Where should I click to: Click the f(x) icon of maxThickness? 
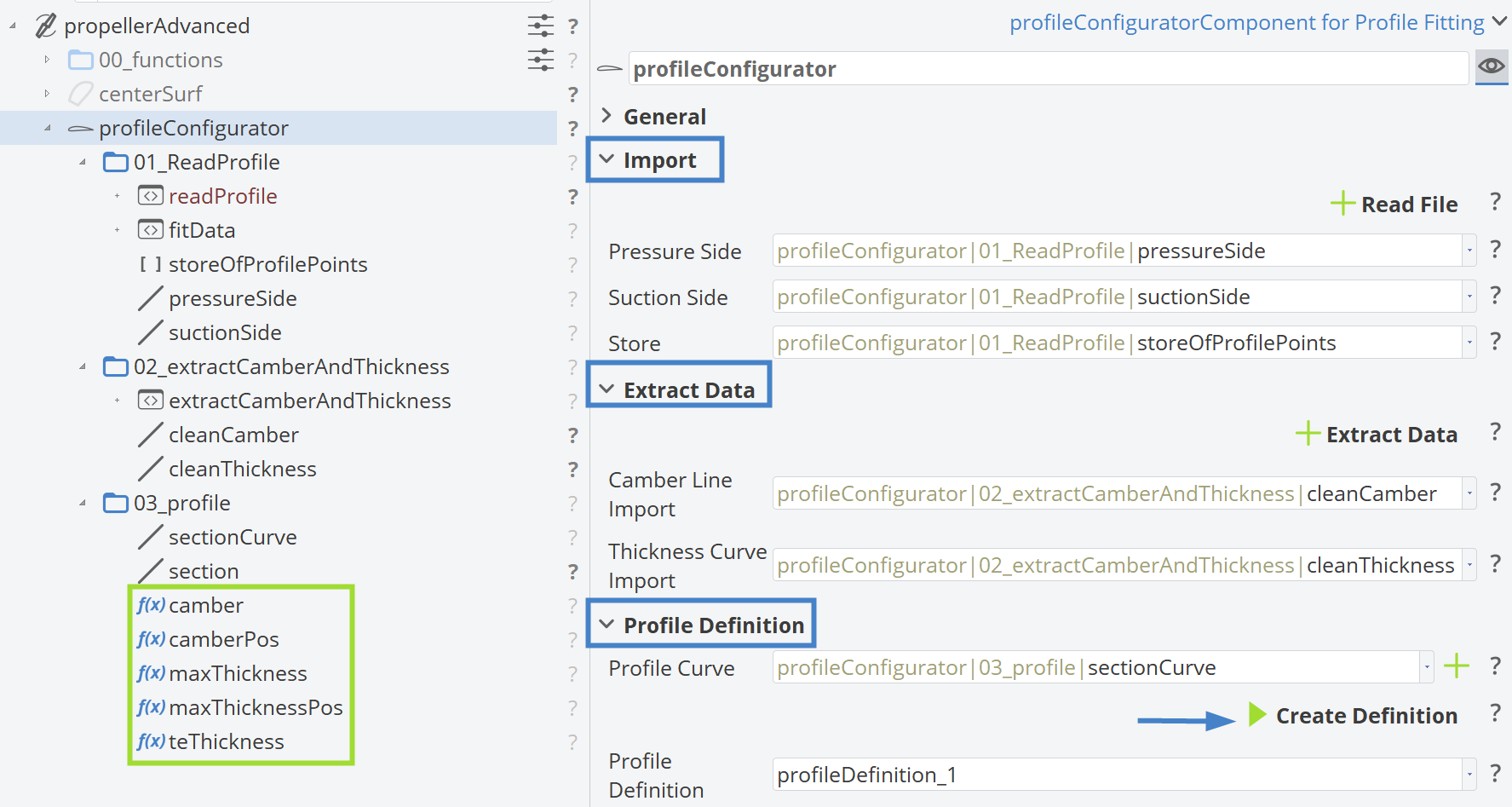click(151, 673)
